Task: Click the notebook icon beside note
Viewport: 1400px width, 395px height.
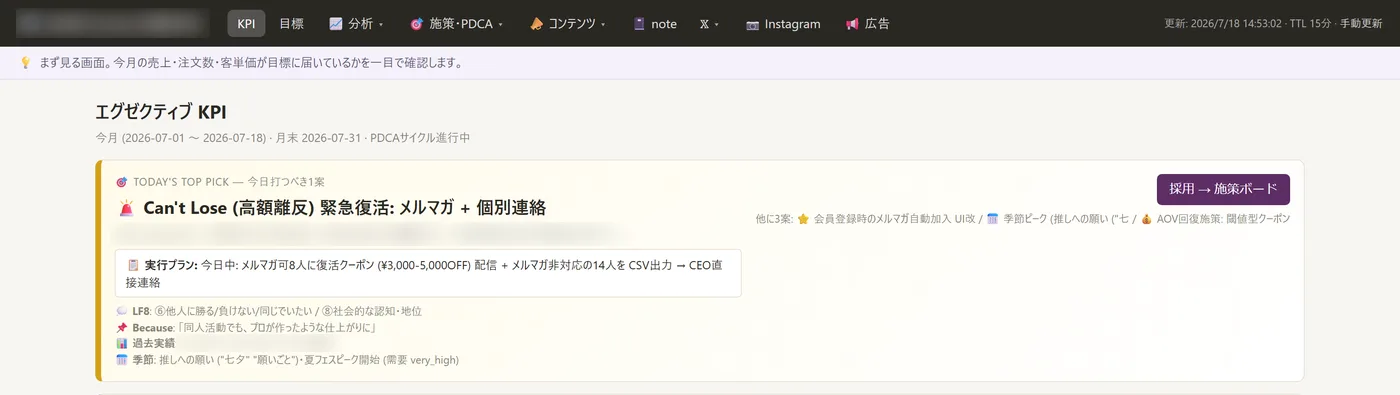Action: click(639, 24)
